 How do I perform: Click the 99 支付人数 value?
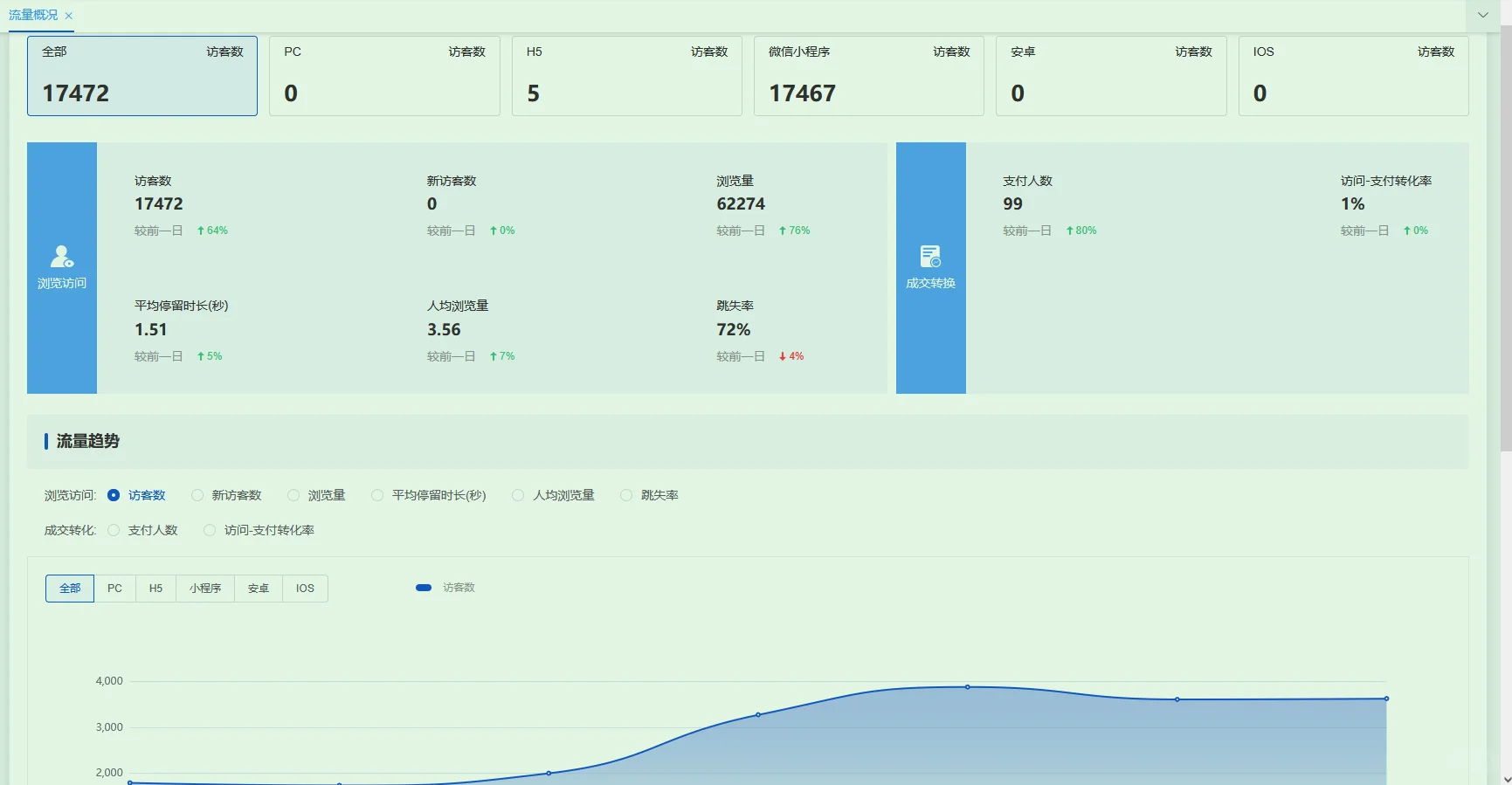(x=1012, y=203)
